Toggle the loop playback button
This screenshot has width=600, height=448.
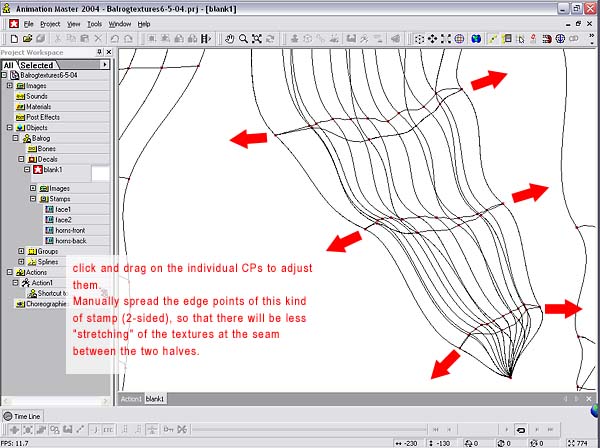click(x=520, y=429)
